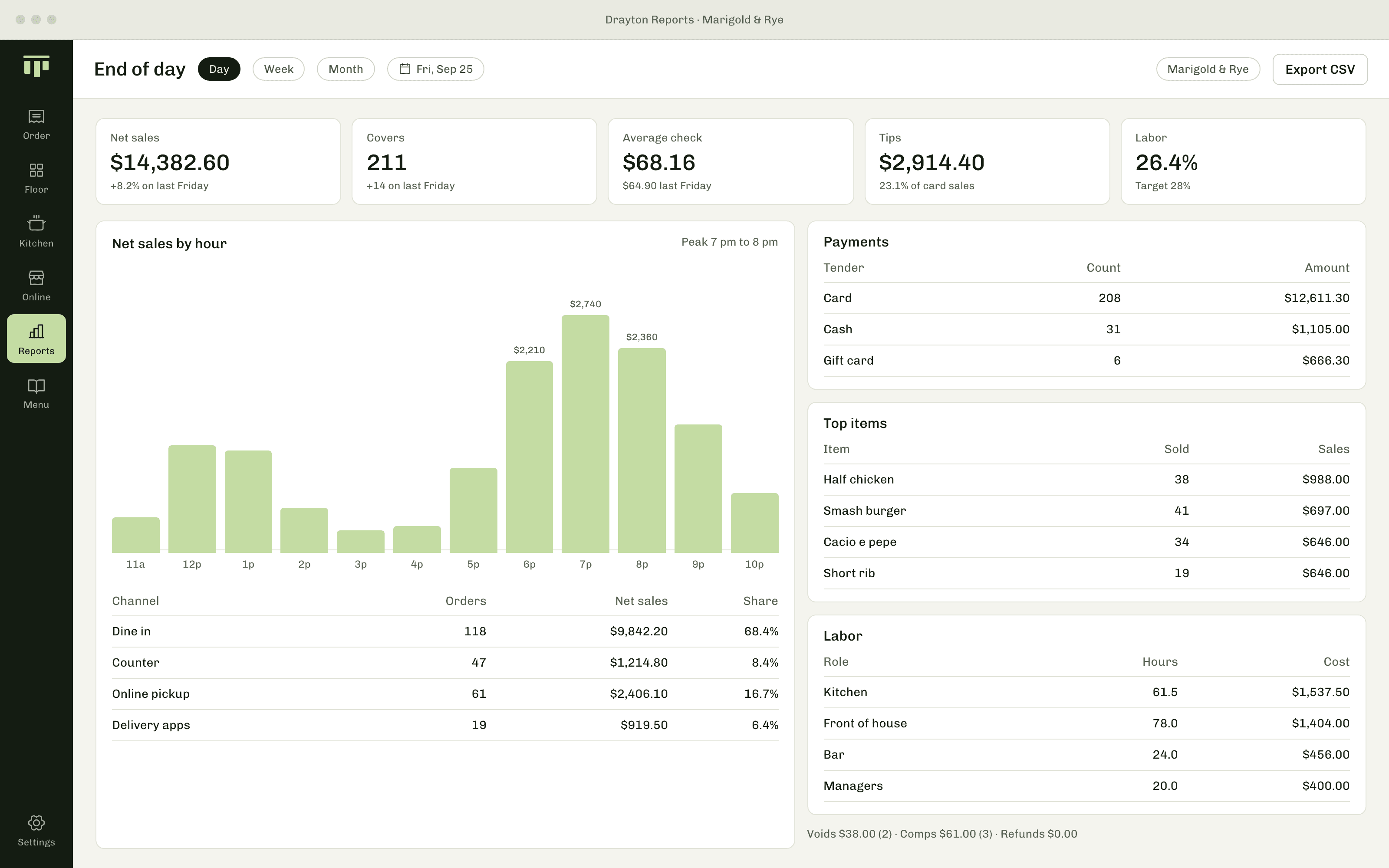Select the 7p bar labeled $2,740

tap(586, 434)
